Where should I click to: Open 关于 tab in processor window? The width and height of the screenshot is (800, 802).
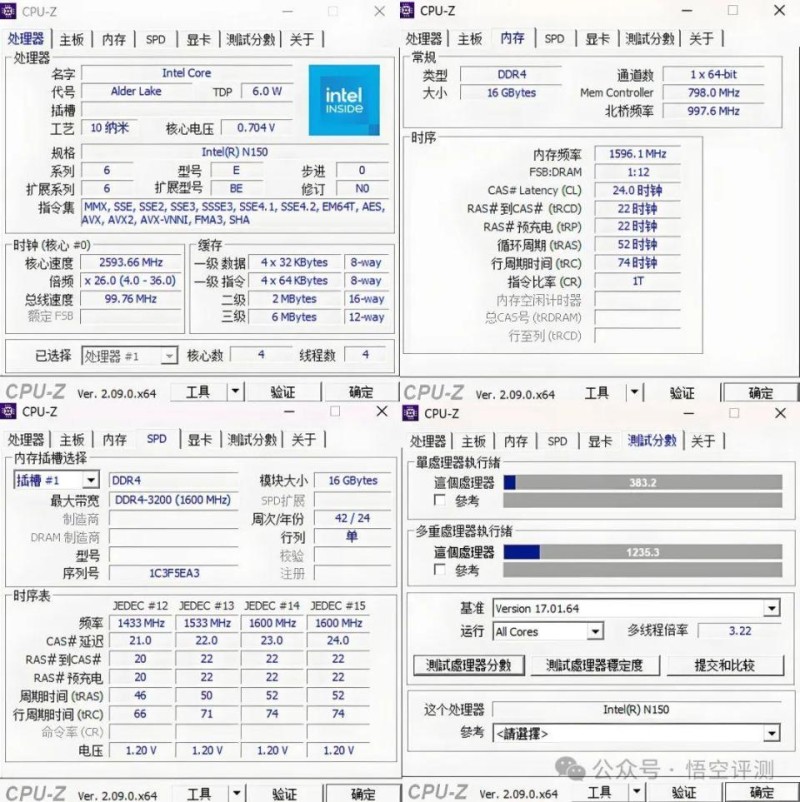coord(302,39)
